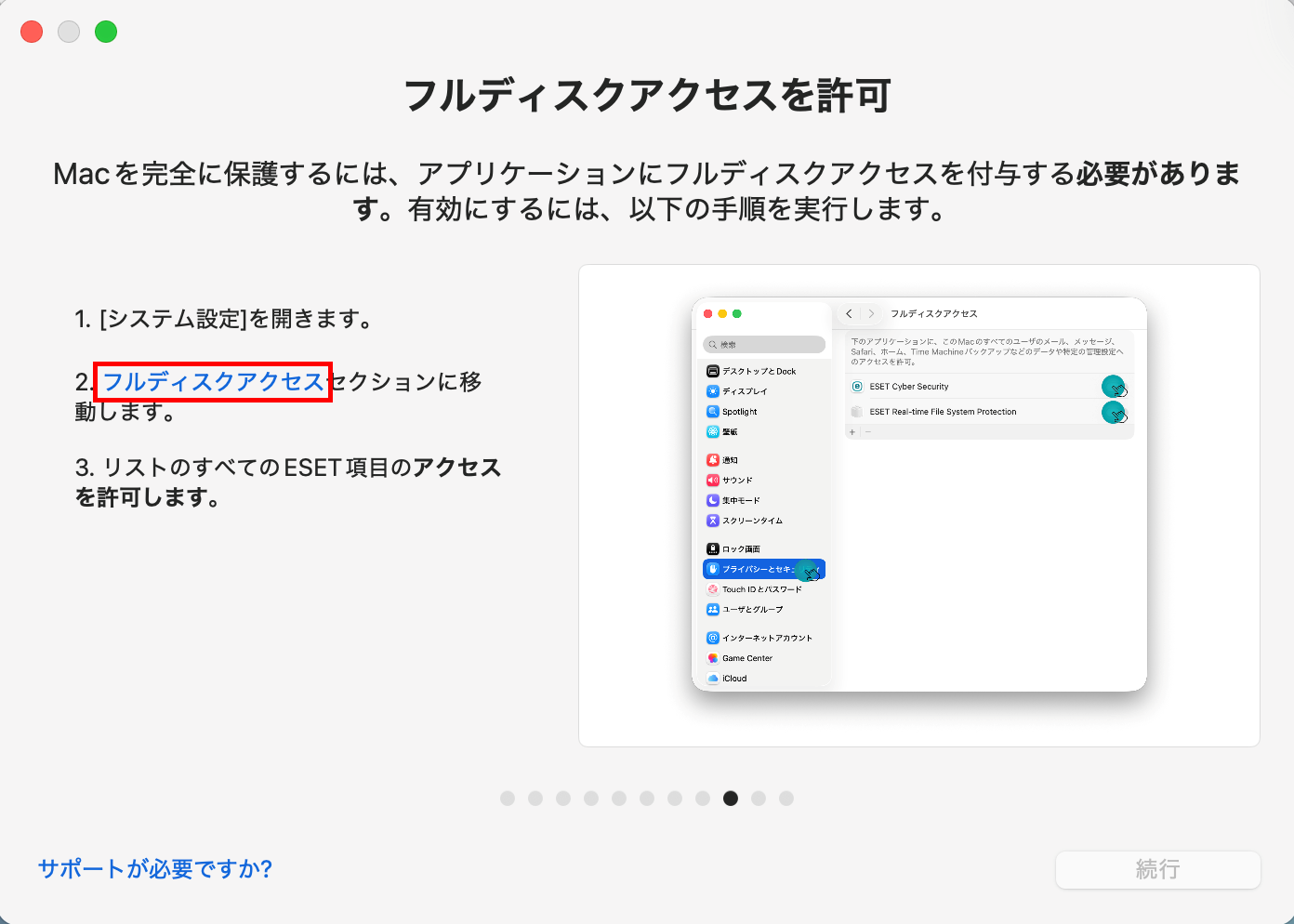Viewport: 1294px width, 924px height.
Task: Click the ESET Real-time File System Protection file icon
Action: (857, 411)
